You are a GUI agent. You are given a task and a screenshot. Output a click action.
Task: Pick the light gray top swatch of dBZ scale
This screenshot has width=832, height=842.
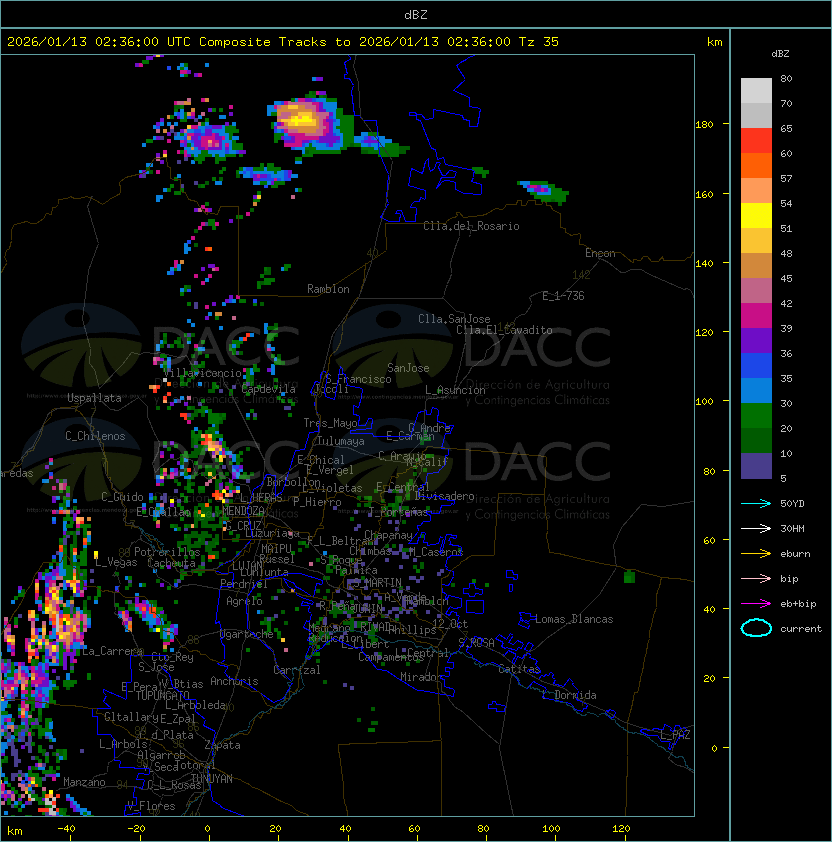[x=756, y=91]
